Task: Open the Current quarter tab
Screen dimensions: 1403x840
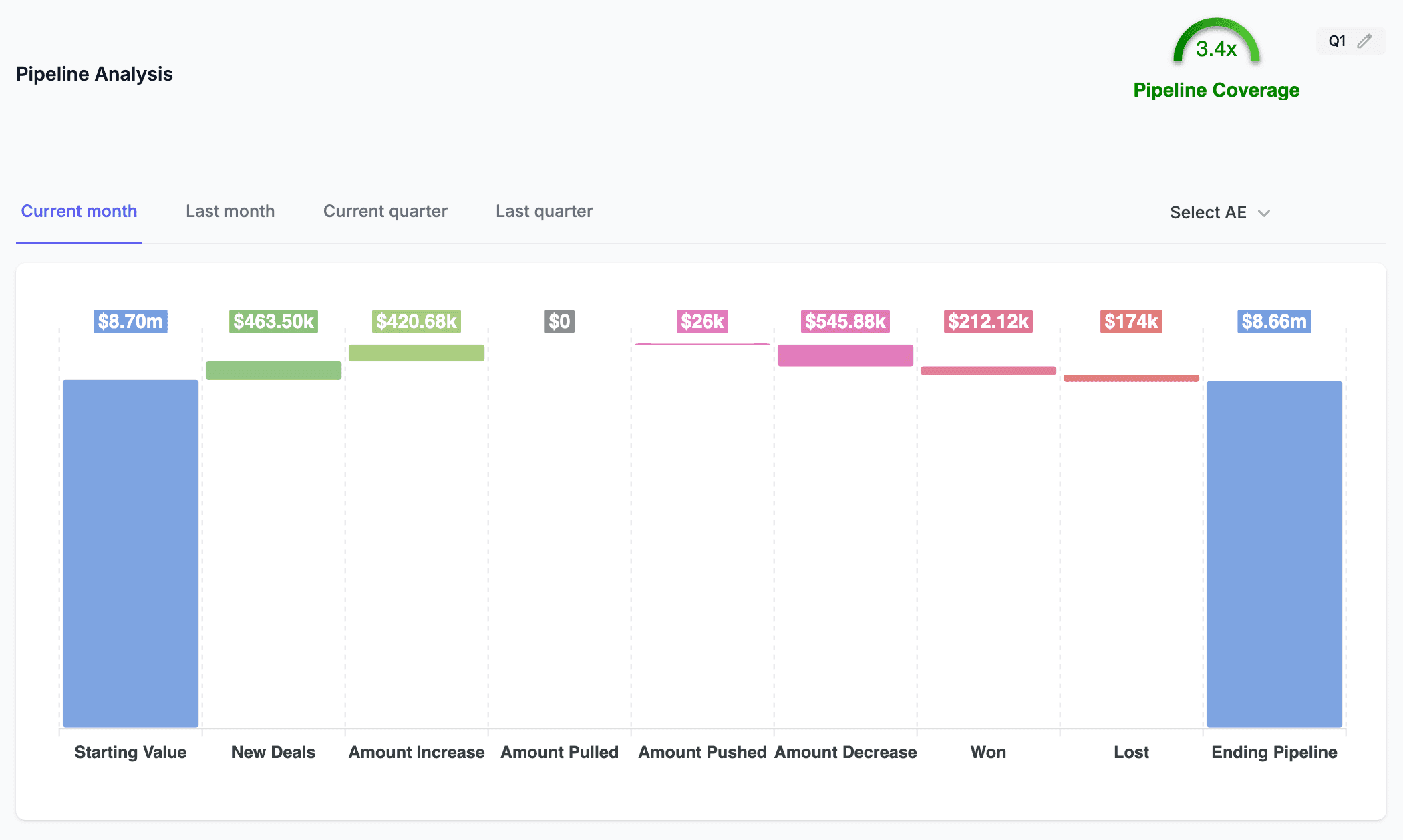Action: (x=385, y=211)
